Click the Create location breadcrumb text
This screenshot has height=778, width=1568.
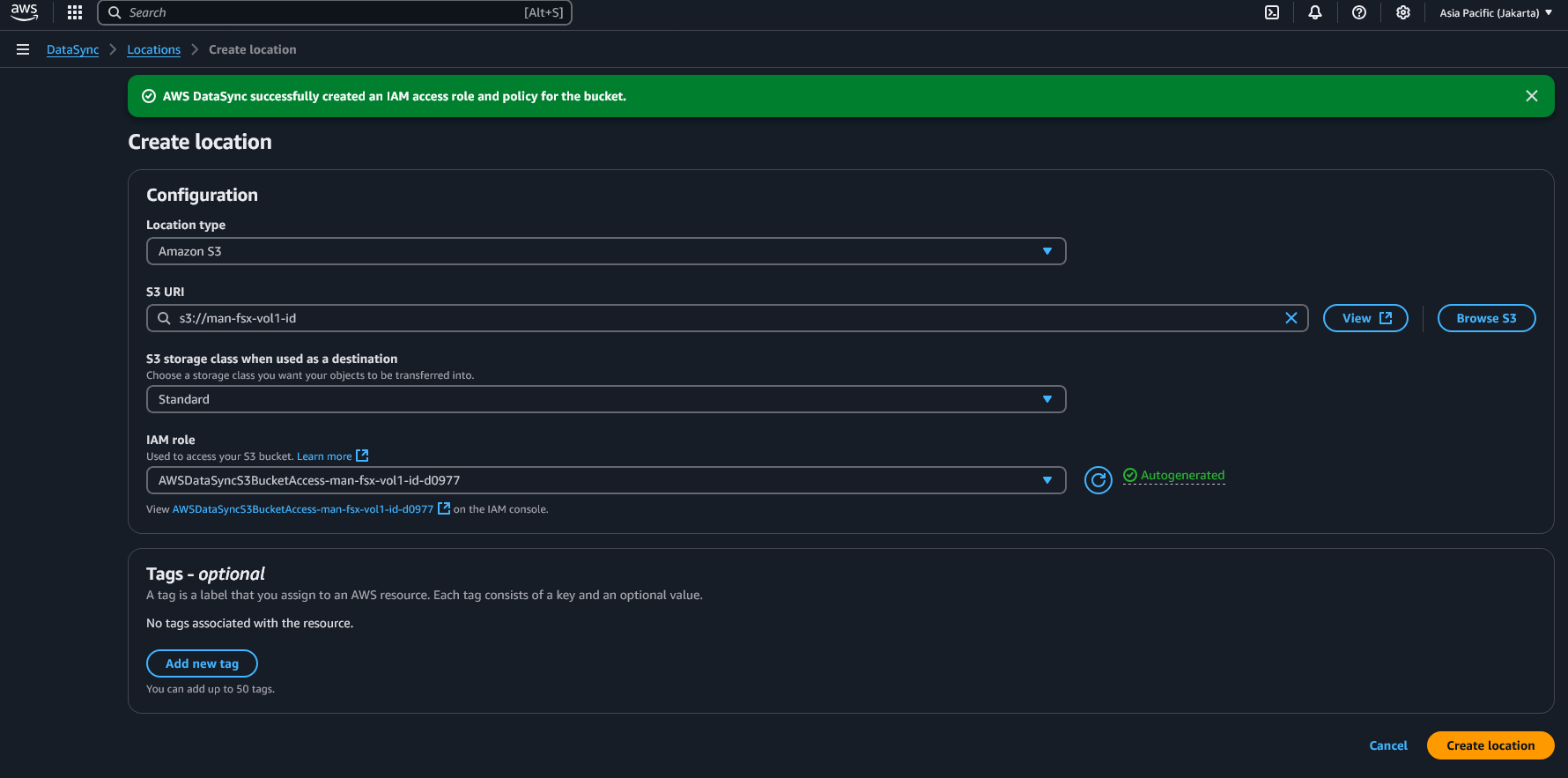click(253, 49)
